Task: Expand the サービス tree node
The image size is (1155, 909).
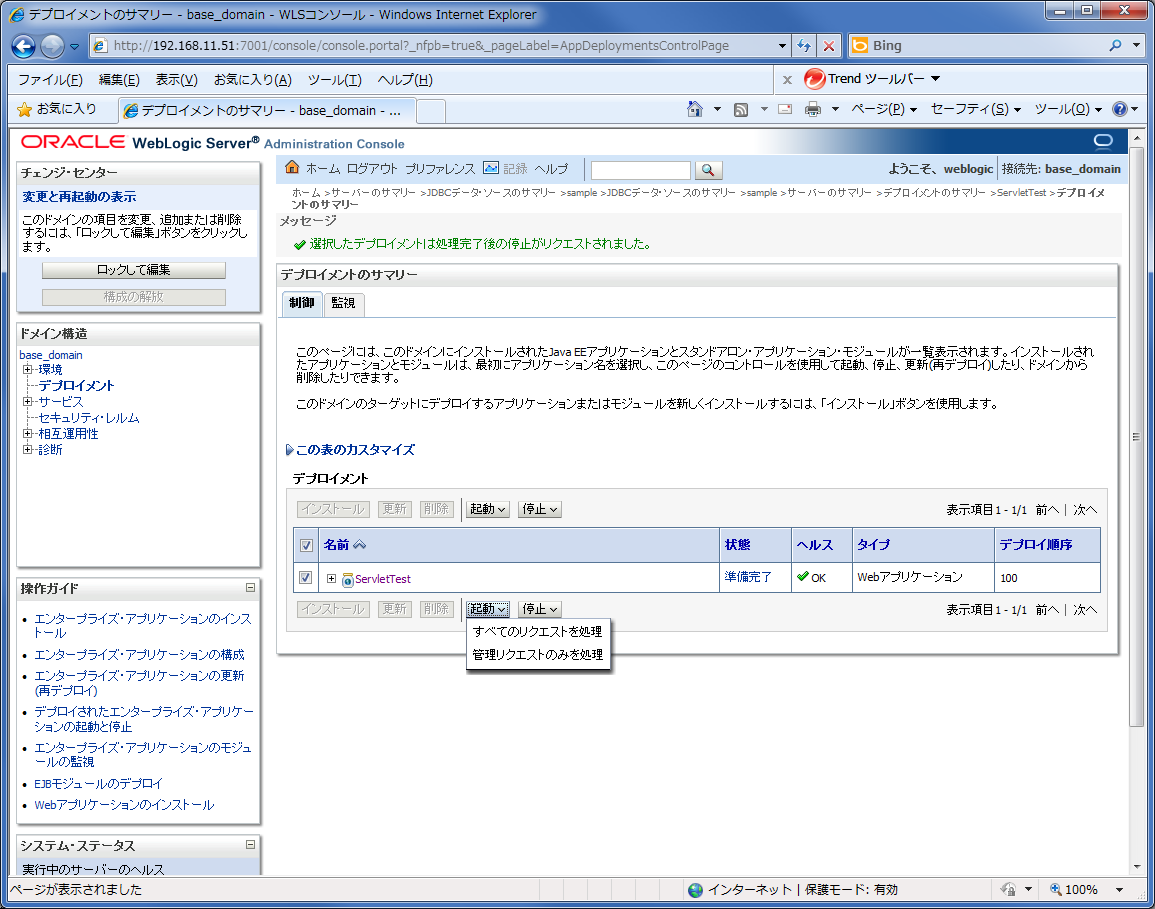Action: (27, 401)
